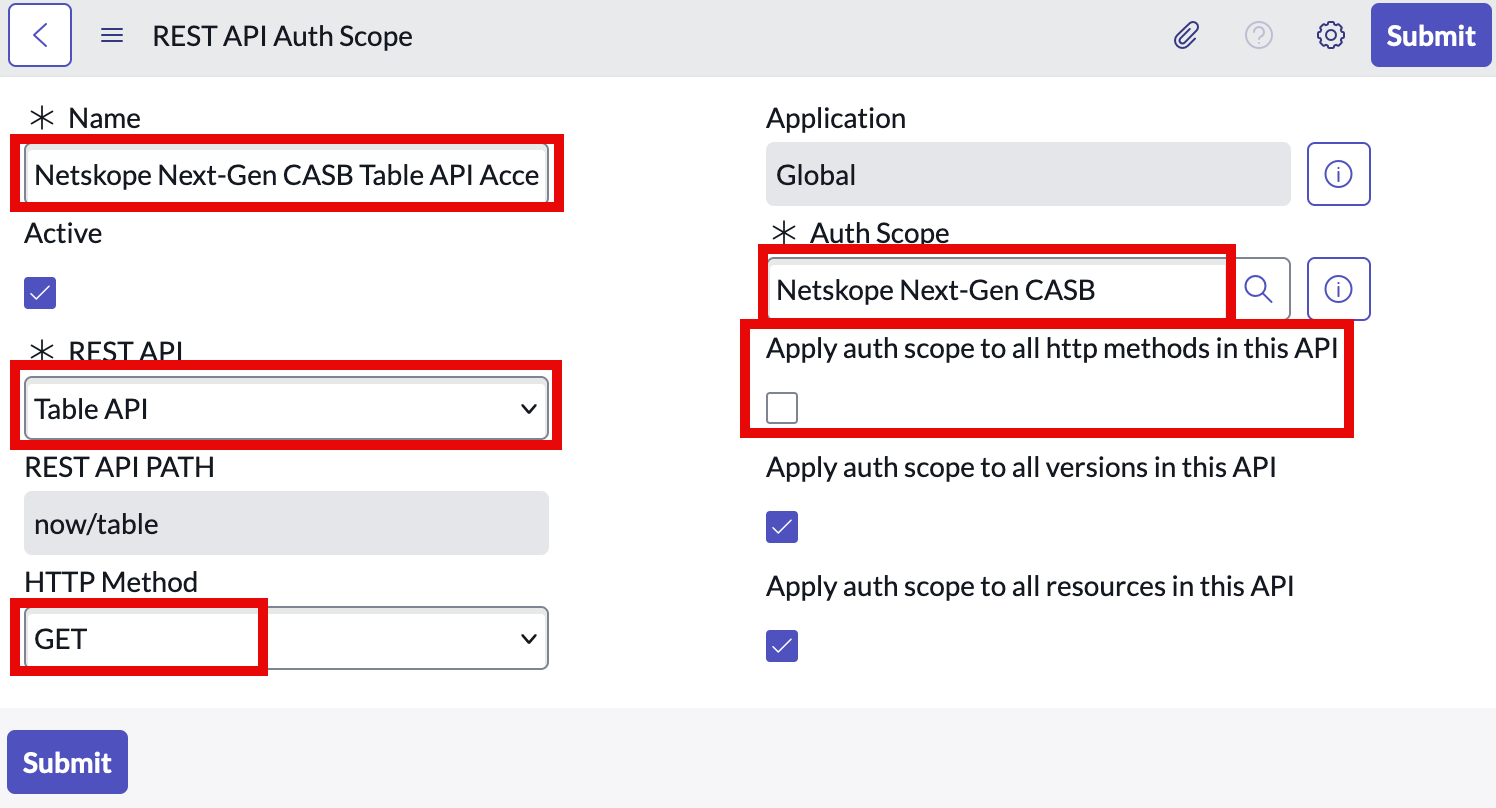Open the HTTP Method dropdown showing GET
1496x808 pixels.
(x=286, y=638)
